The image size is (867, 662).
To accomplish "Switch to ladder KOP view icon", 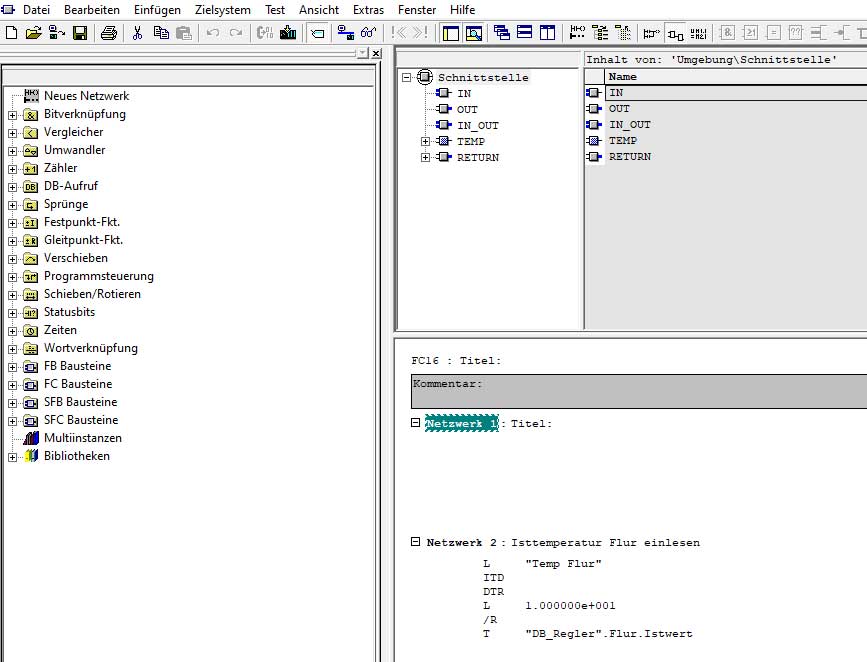I will point(652,33).
